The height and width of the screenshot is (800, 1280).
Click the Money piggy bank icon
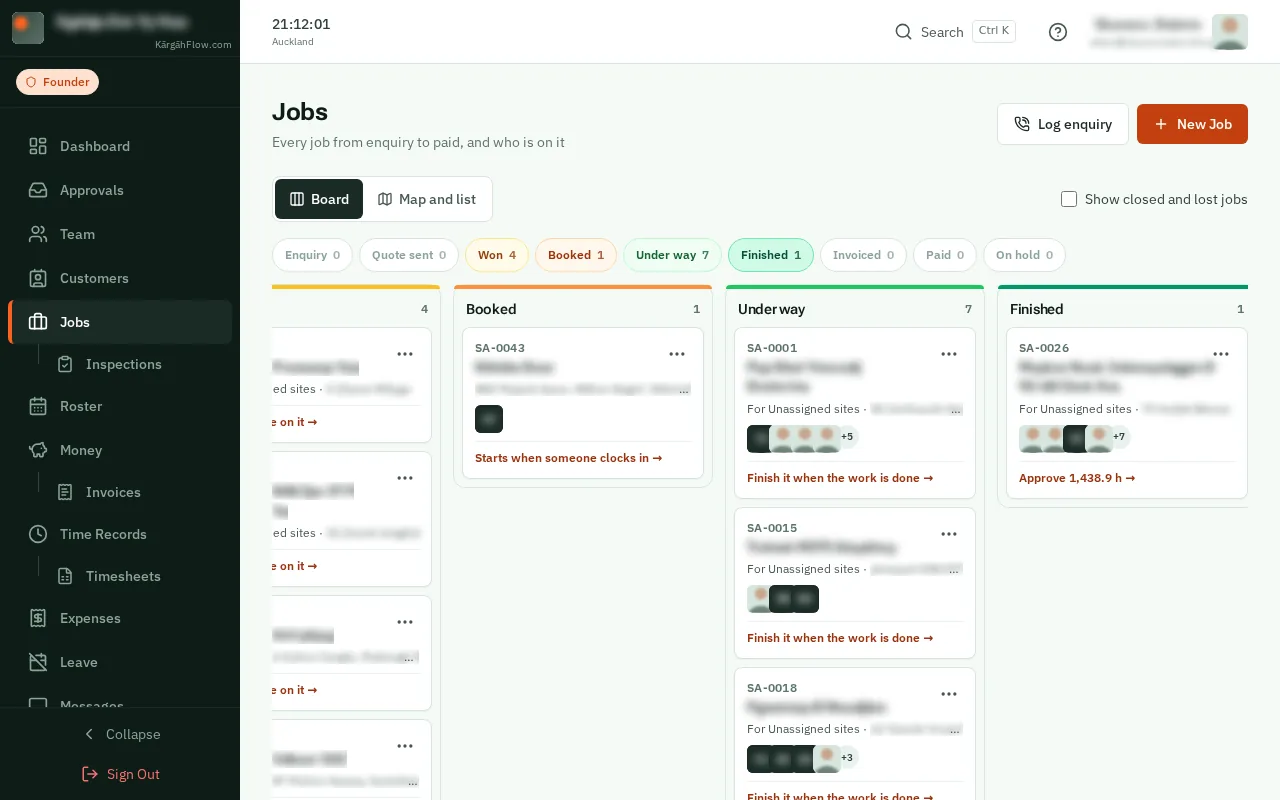tap(38, 450)
